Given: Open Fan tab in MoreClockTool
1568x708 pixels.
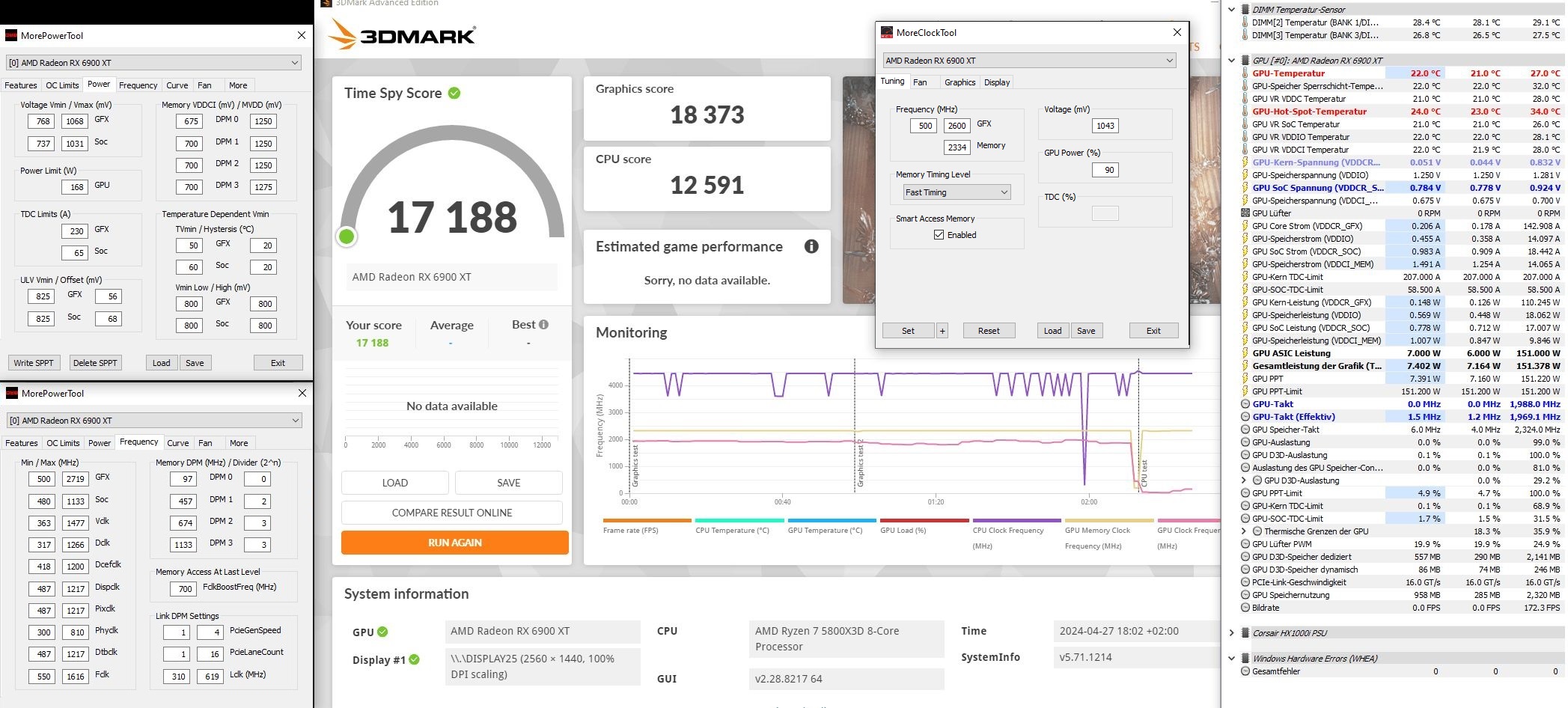Looking at the screenshot, I should [920, 82].
